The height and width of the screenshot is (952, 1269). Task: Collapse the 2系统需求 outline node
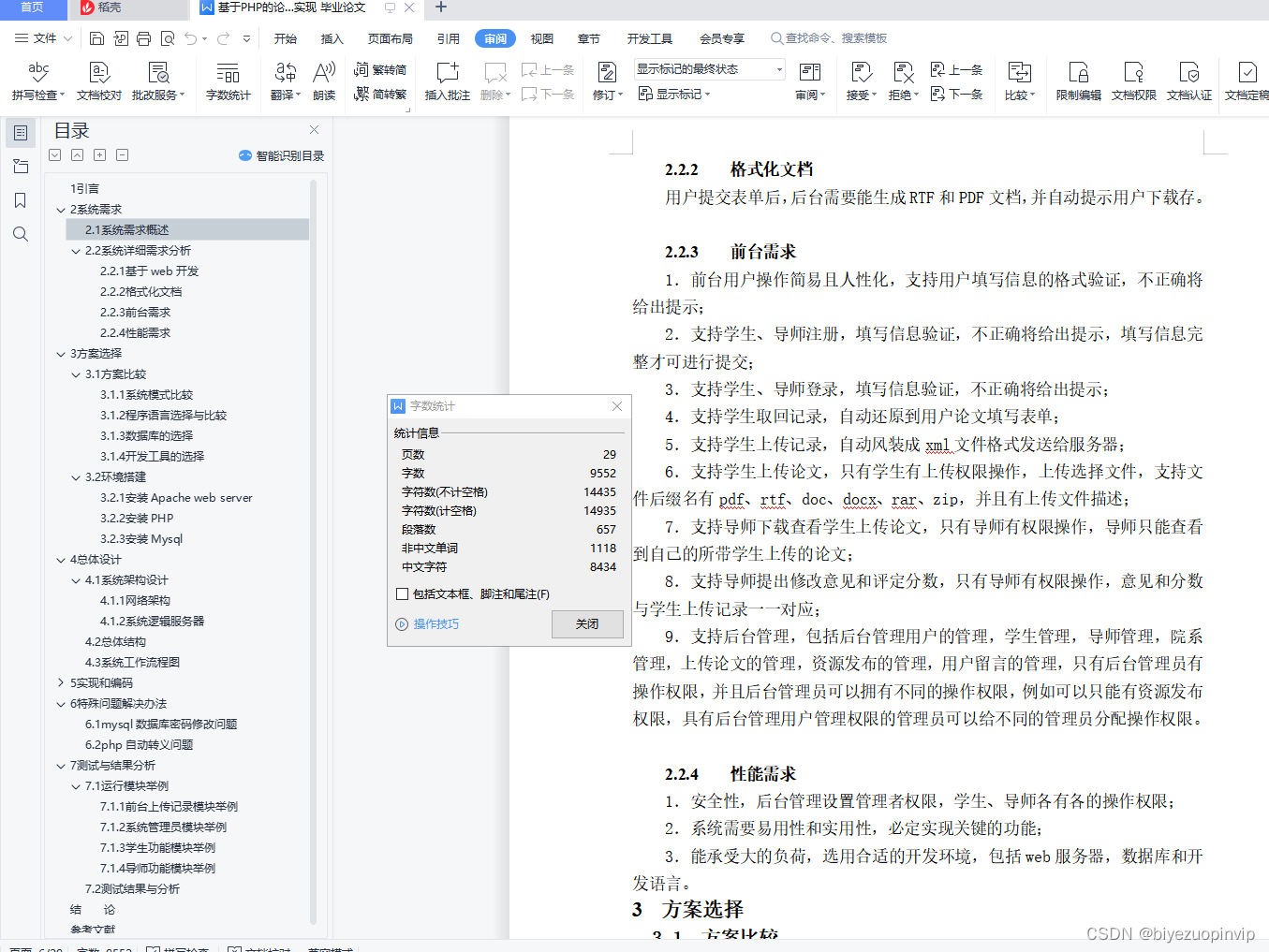click(x=61, y=210)
